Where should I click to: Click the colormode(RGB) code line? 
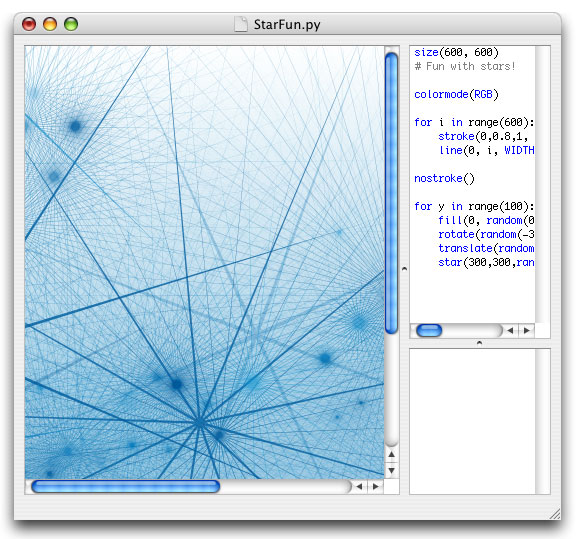point(456,95)
